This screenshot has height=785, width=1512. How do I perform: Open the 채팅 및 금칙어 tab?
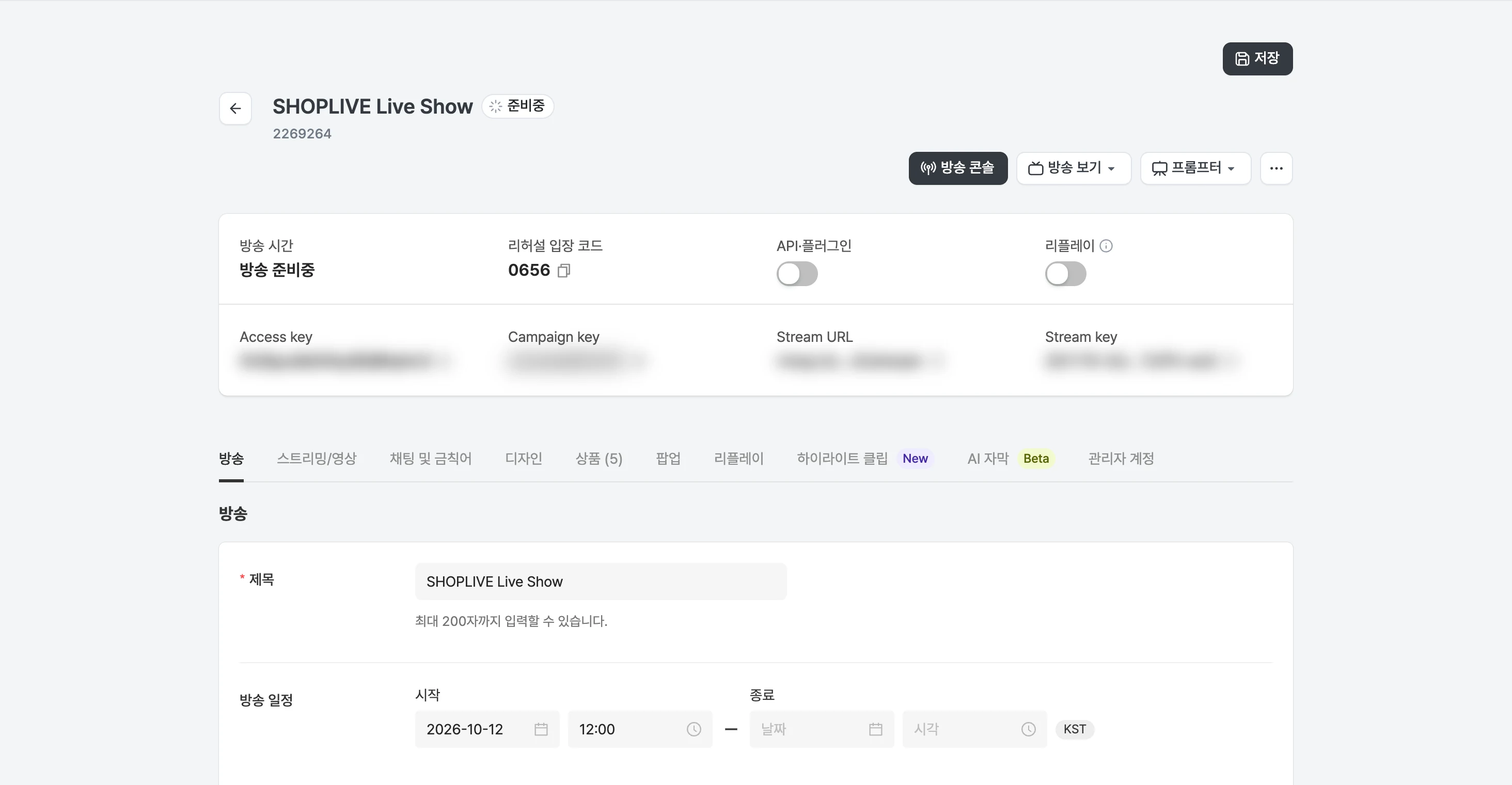pyautogui.click(x=430, y=458)
